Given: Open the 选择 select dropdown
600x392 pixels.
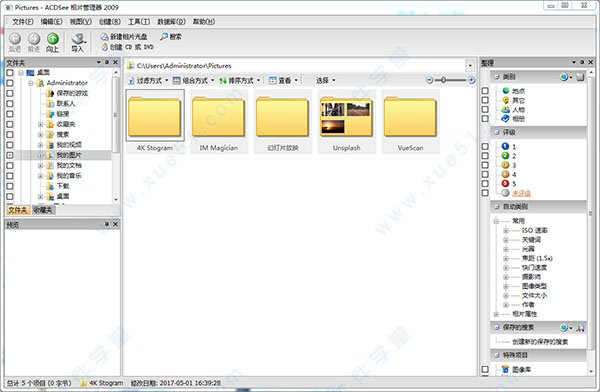Looking at the screenshot, I should pyautogui.click(x=325, y=80).
